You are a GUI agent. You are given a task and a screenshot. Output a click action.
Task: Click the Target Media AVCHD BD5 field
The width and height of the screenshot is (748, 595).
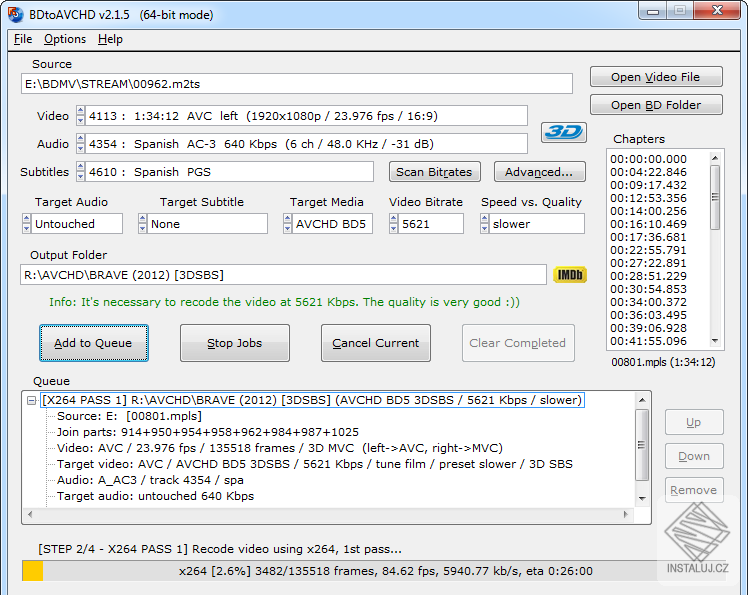pyautogui.click(x=332, y=223)
